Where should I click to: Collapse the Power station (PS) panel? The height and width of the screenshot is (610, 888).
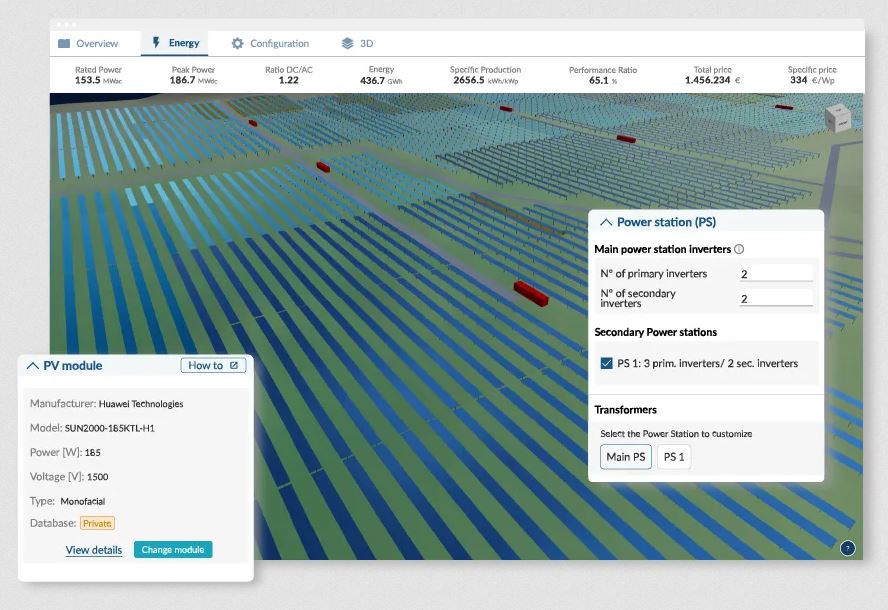point(606,222)
